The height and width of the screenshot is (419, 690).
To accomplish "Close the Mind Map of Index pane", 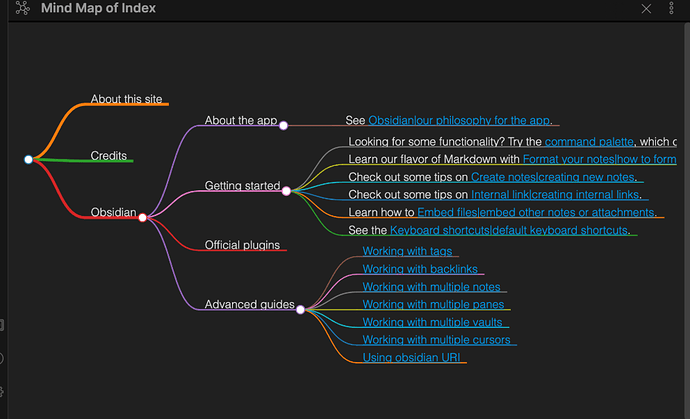I will coord(646,9).
